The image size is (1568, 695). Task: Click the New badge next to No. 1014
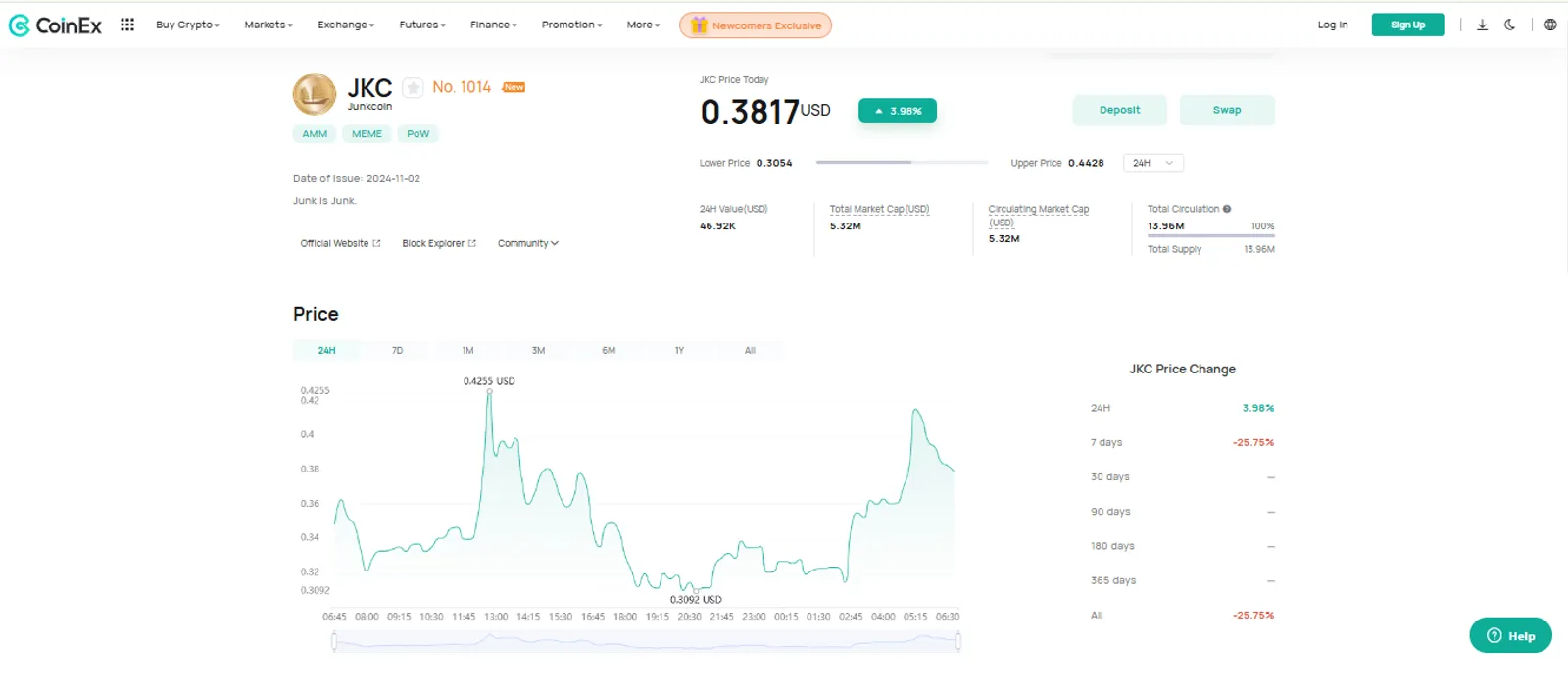pyautogui.click(x=514, y=87)
